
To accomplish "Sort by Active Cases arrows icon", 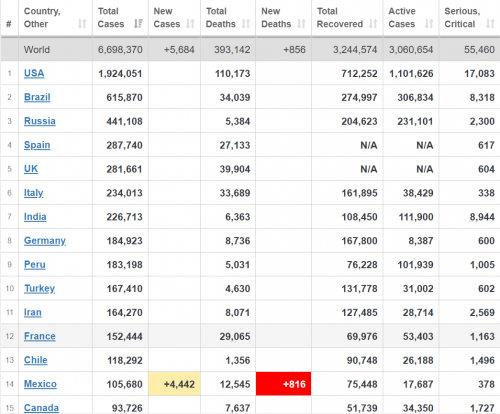I will (429, 24).
